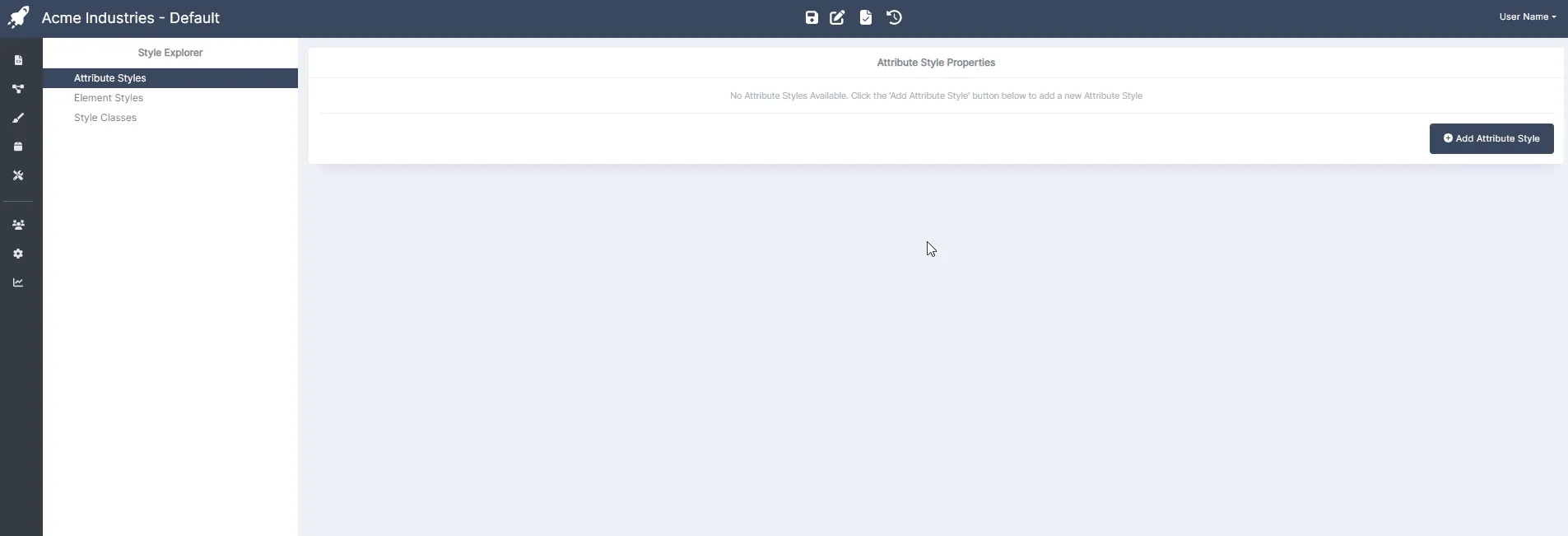The width and height of the screenshot is (1568, 536).
Task: Click the rocket logo in the header
Action: click(x=18, y=17)
